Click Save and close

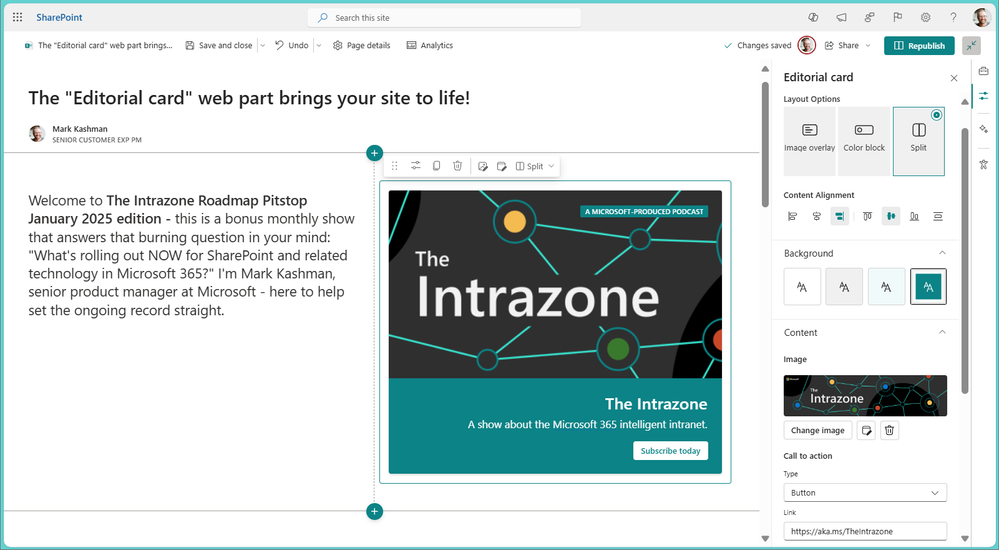pyautogui.click(x=219, y=45)
